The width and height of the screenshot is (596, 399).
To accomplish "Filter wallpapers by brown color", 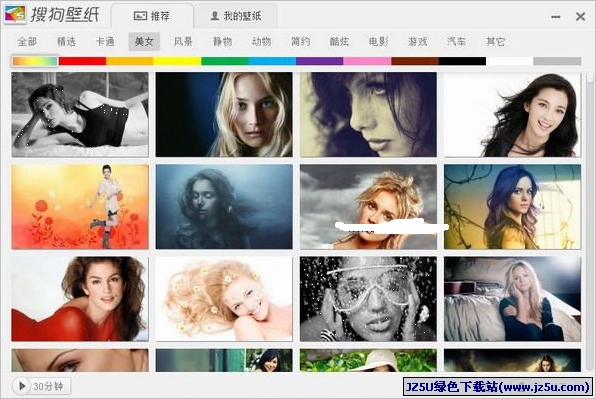I will [415, 61].
